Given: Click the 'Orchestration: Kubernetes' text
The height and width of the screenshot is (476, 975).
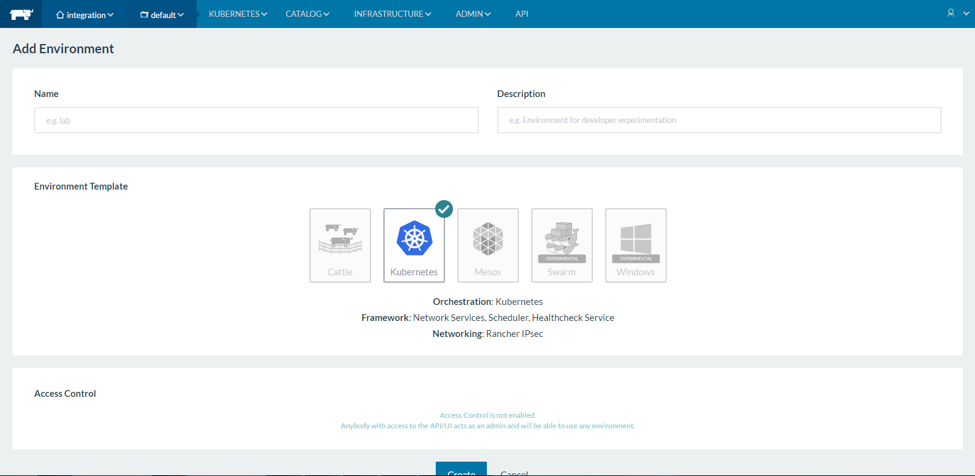Looking at the screenshot, I should pyautogui.click(x=488, y=301).
